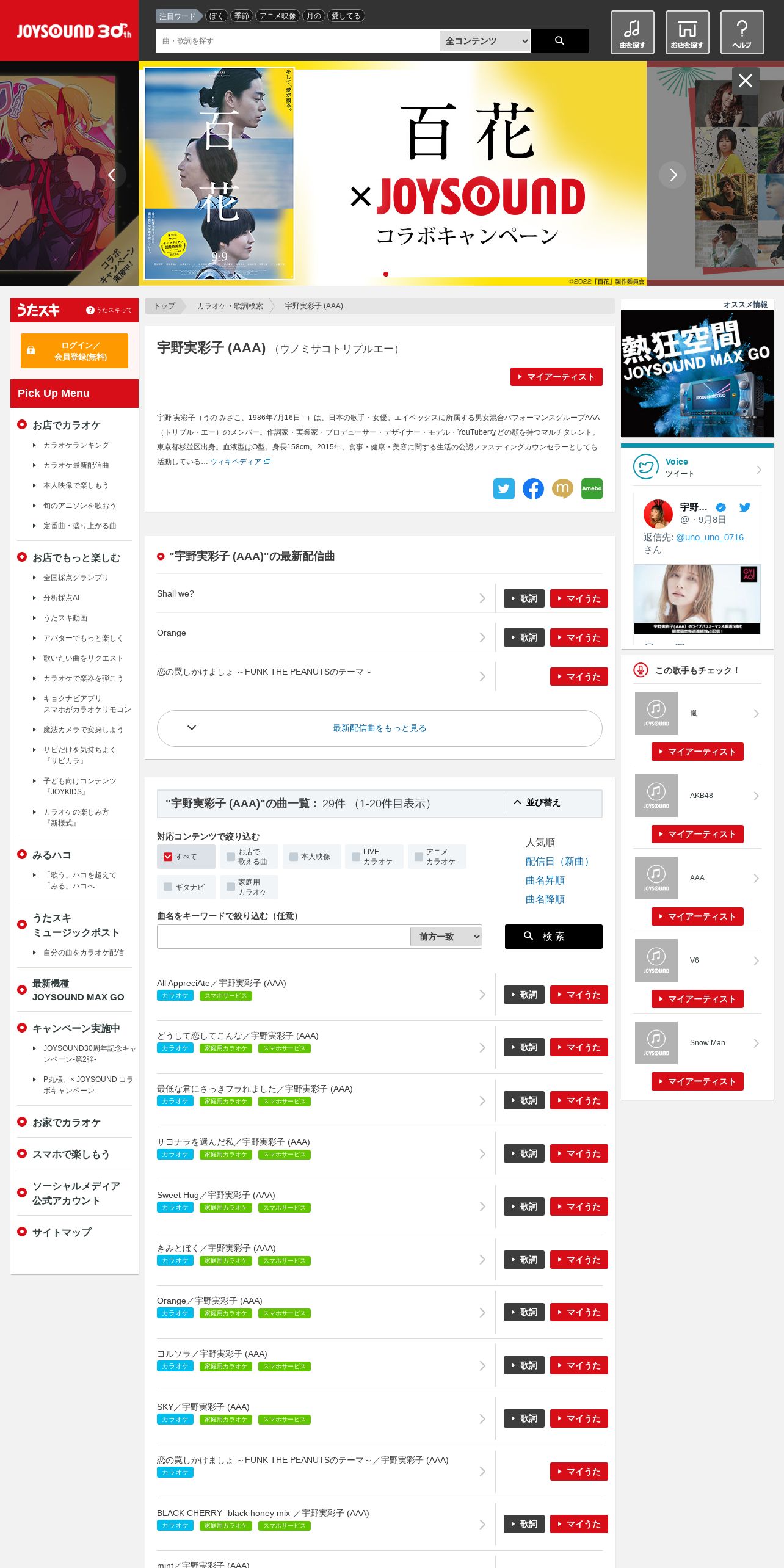Open the Sweet Hug song title

[x=216, y=1195]
